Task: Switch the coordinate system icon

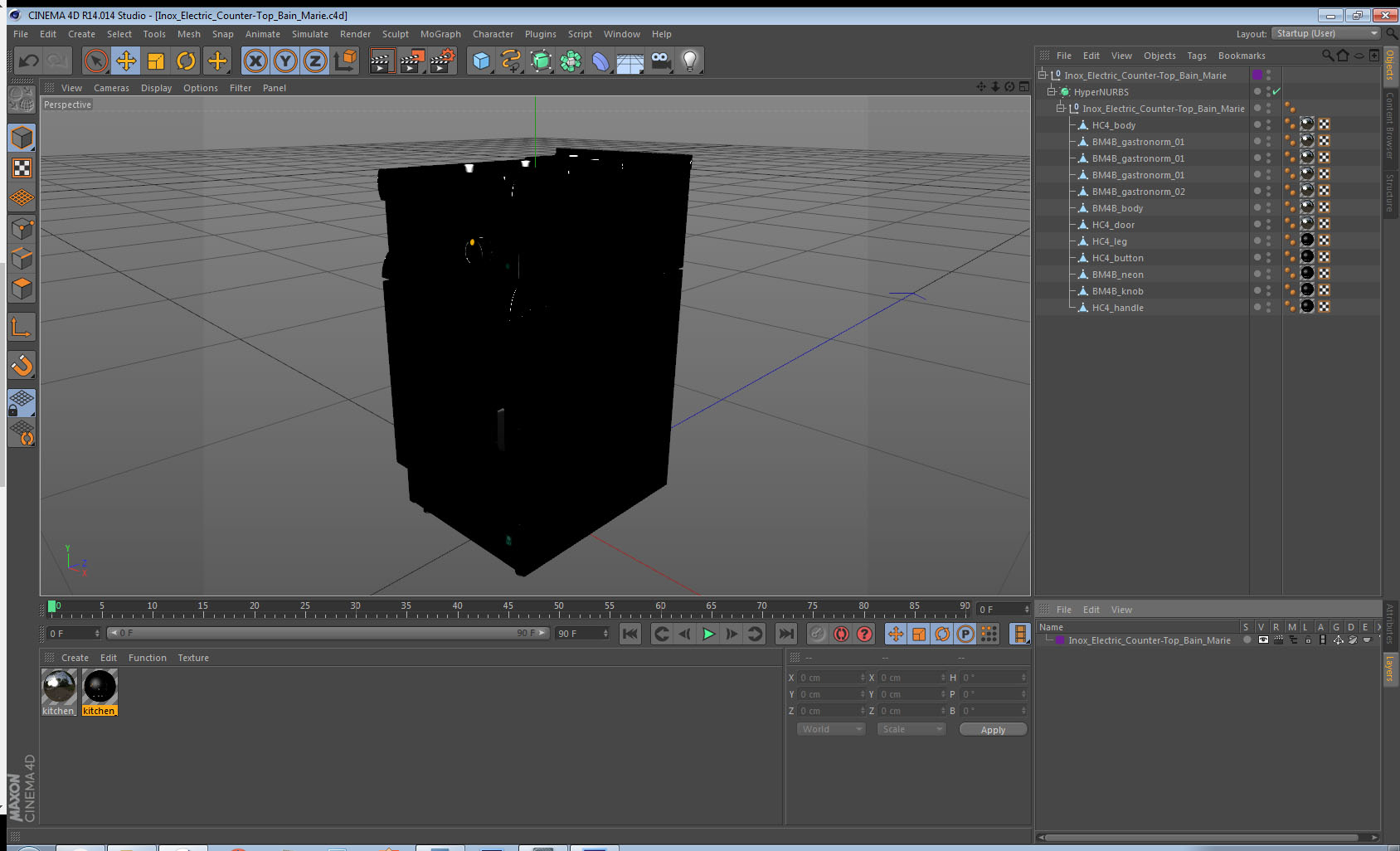Action: pyautogui.click(x=345, y=61)
